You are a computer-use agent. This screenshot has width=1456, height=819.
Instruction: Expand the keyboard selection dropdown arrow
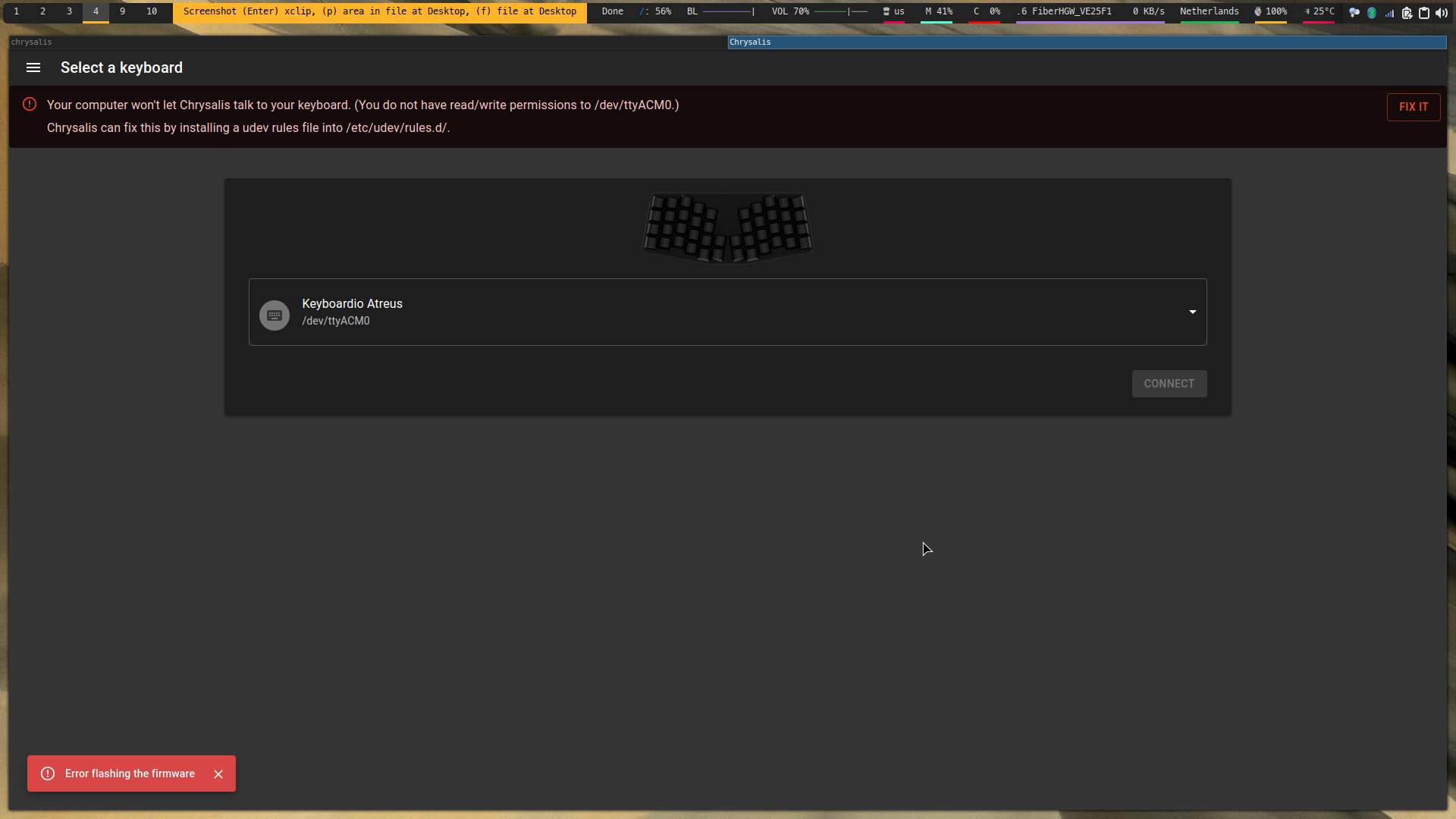(x=1192, y=312)
